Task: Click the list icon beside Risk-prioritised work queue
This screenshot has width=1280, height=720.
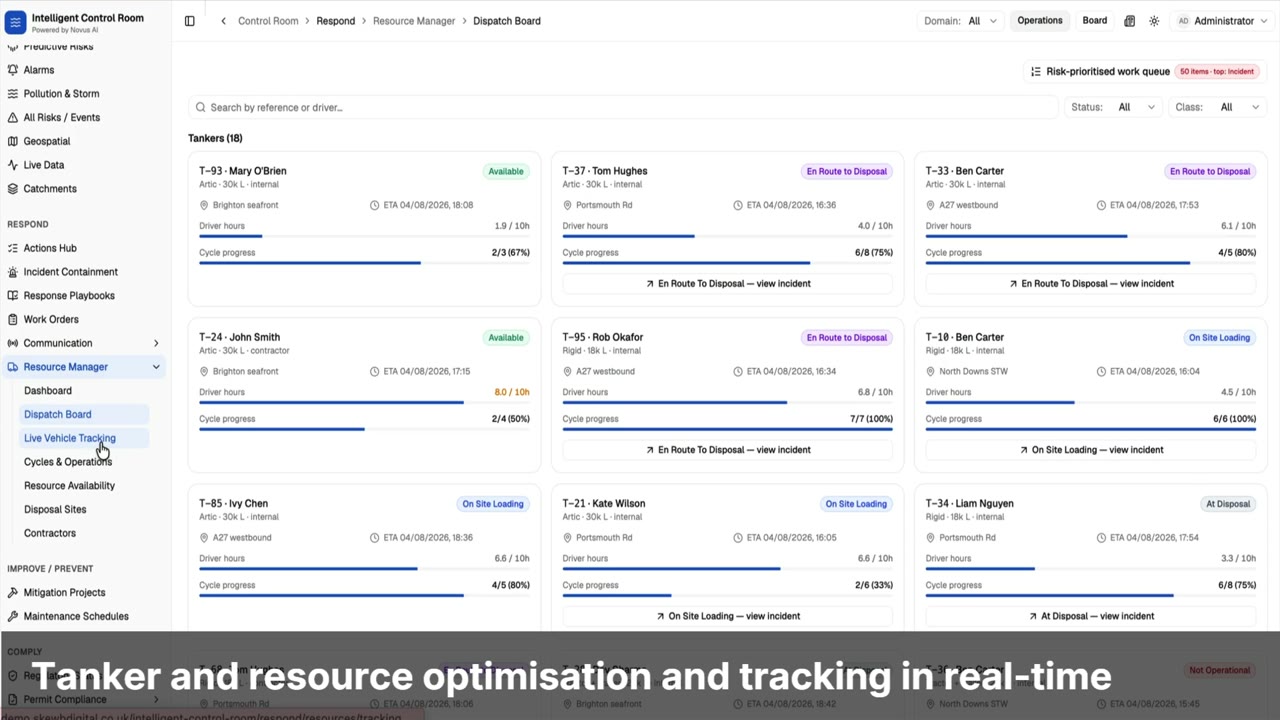Action: [x=1036, y=72]
